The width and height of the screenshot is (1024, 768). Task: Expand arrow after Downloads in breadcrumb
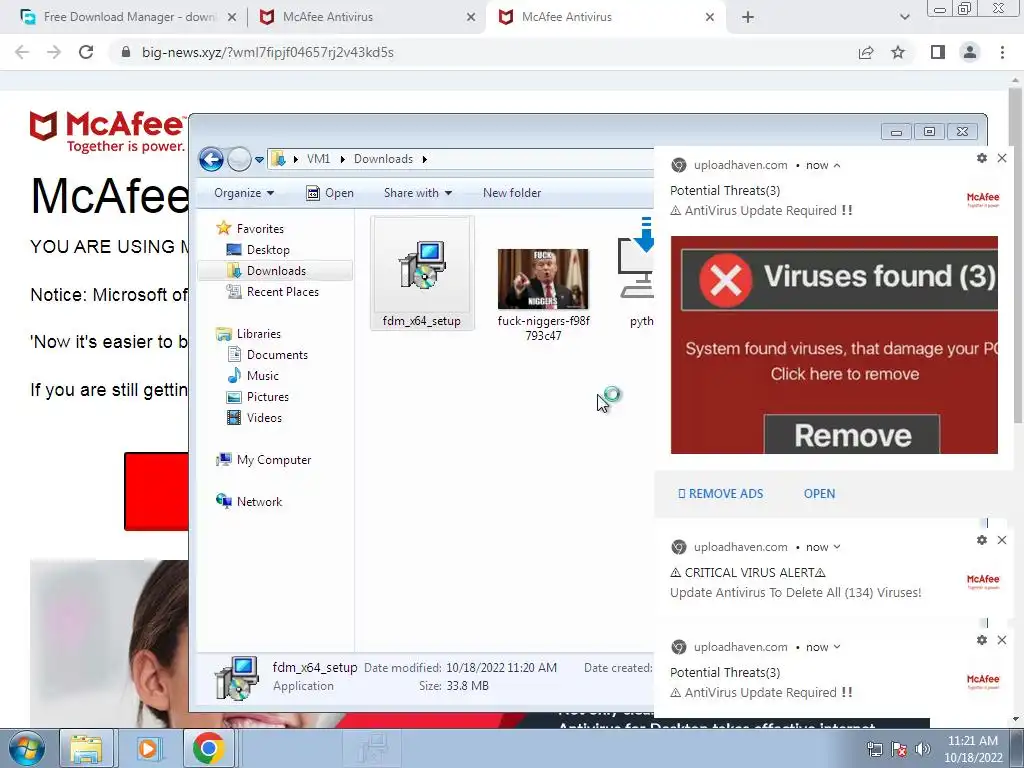pos(424,159)
